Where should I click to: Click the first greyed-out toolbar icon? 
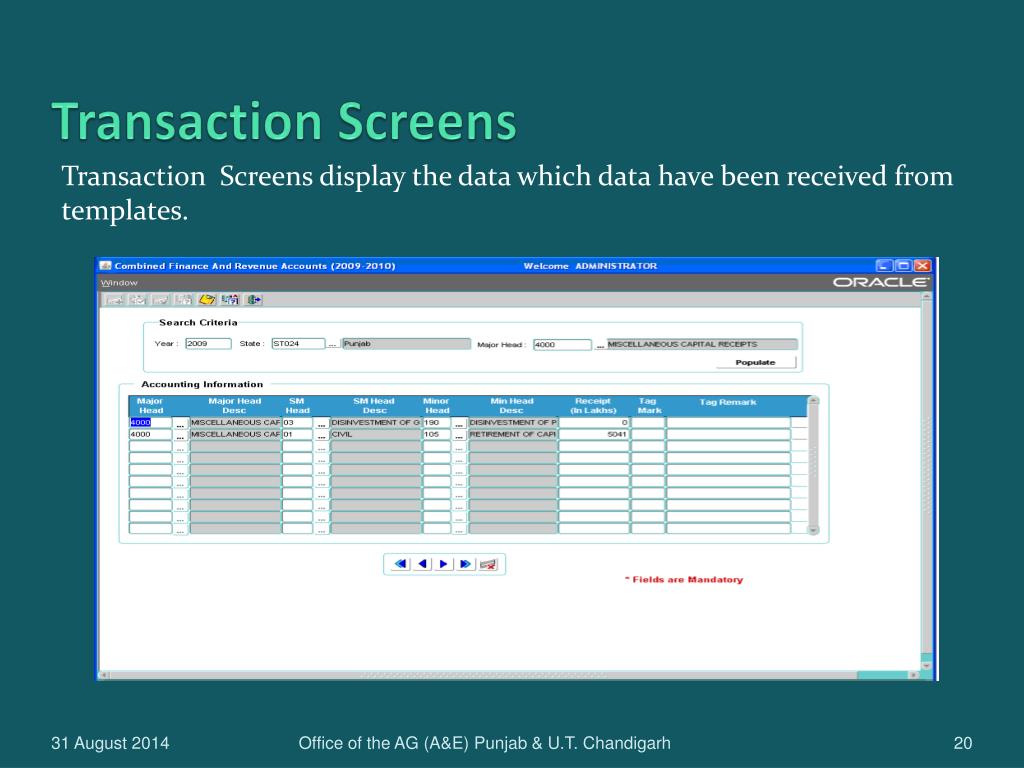click(x=115, y=300)
